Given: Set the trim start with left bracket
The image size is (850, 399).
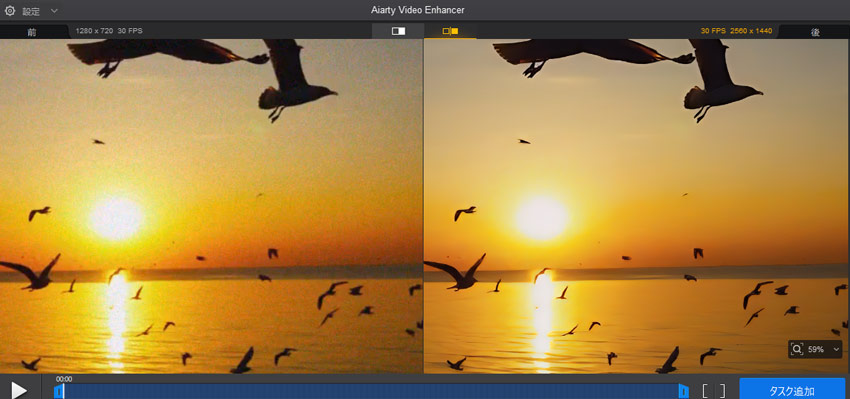Looking at the screenshot, I should (x=705, y=390).
